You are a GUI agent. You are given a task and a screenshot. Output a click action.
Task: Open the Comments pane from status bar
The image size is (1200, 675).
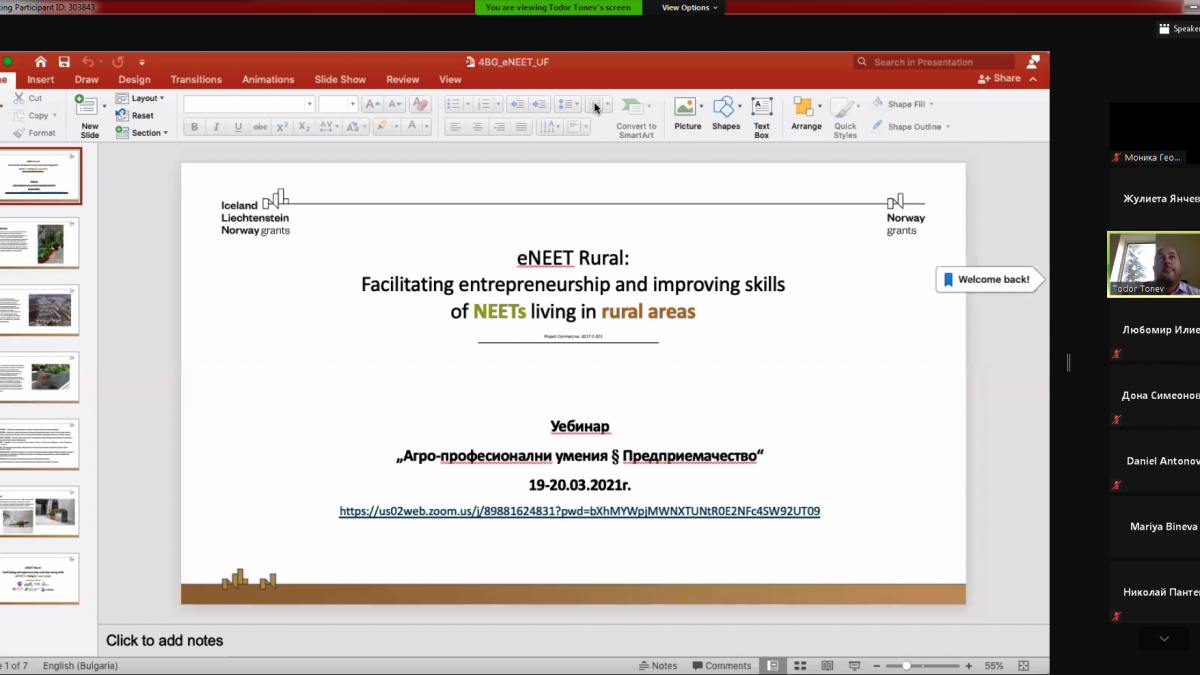721,665
